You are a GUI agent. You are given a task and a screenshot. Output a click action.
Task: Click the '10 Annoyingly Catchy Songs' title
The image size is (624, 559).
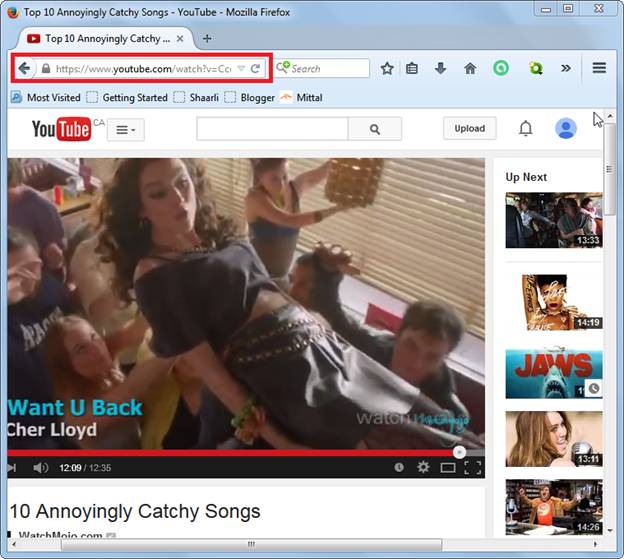(x=135, y=511)
